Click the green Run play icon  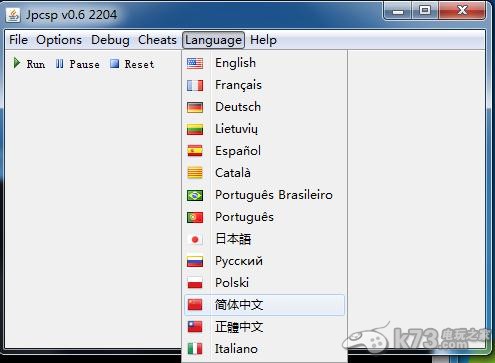pyautogui.click(x=17, y=63)
